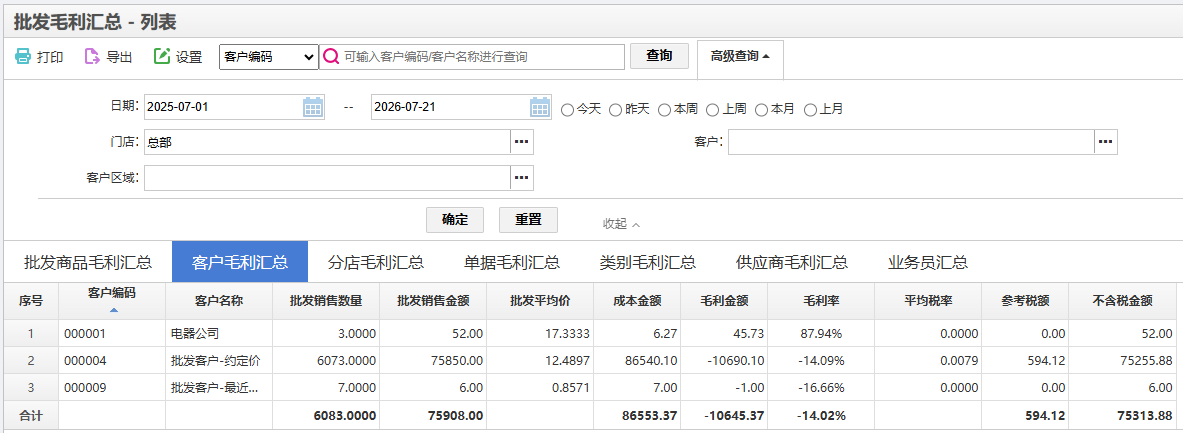
Task: Click the 序号 column header
Action: (31, 300)
